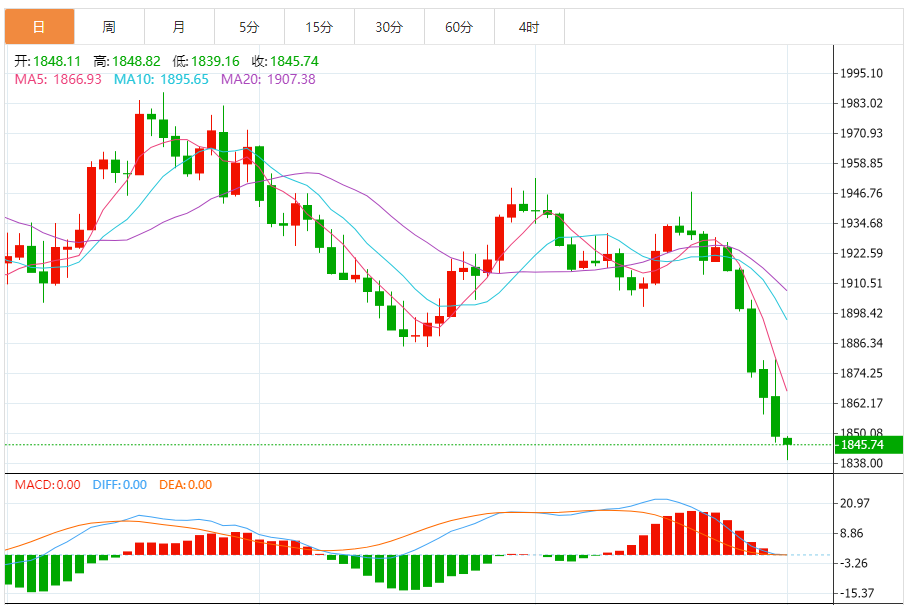This screenshot has height=605, width=914.
Task: Click the 1995.10 price axis label
Action: [x=861, y=73]
